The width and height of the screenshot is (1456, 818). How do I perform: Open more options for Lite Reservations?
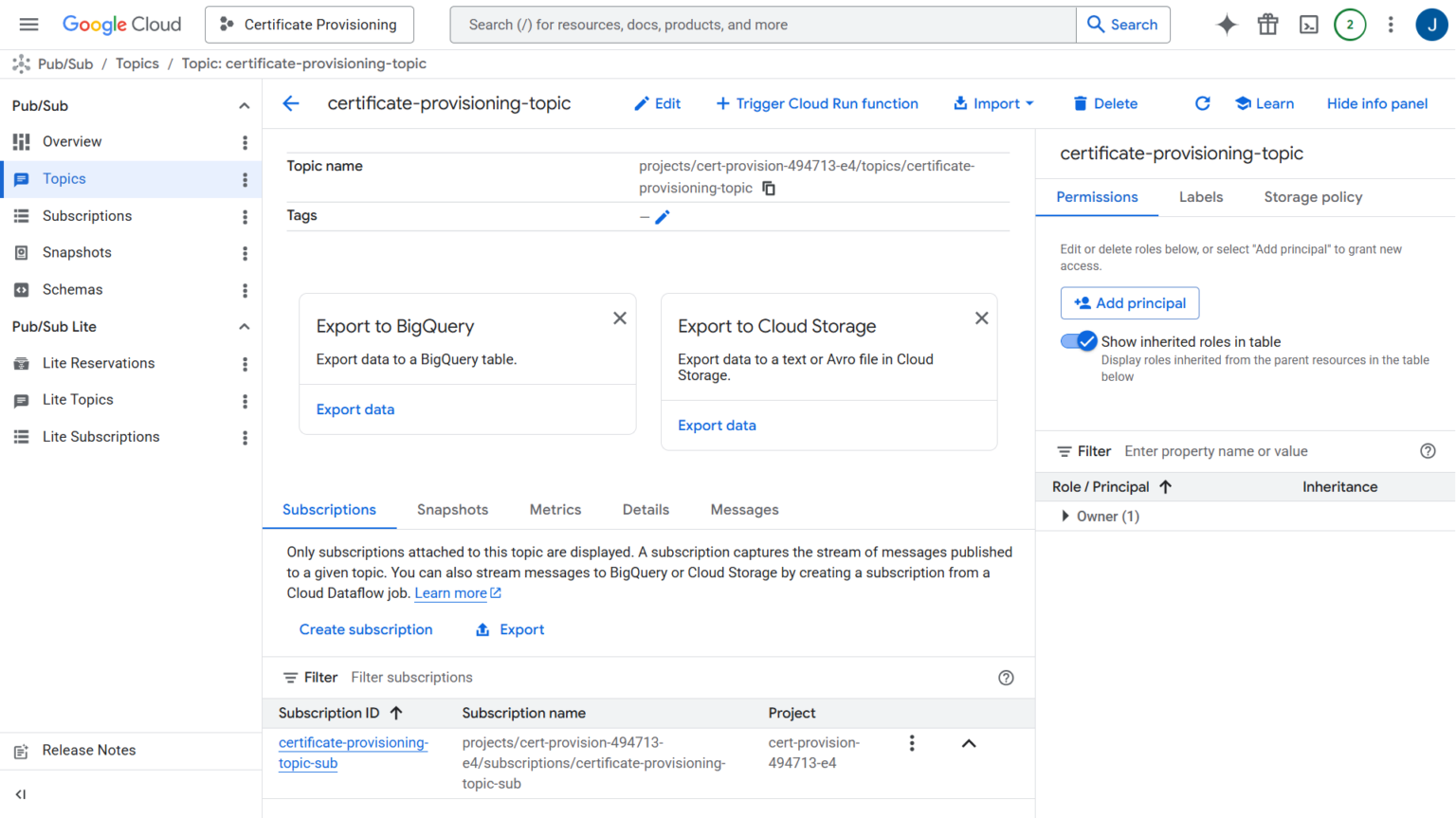(x=245, y=364)
